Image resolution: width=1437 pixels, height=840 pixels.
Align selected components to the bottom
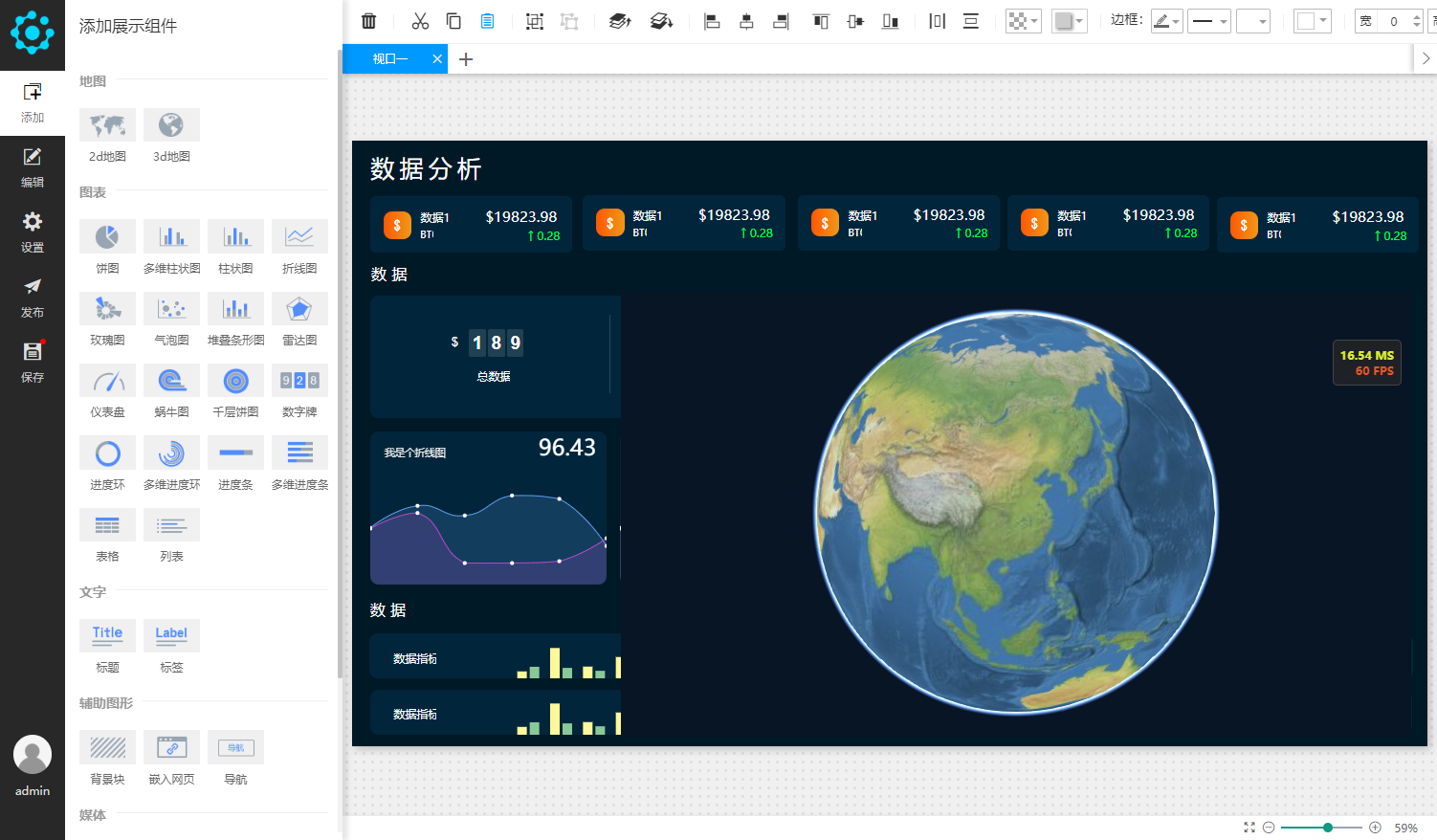pyautogui.click(x=890, y=21)
